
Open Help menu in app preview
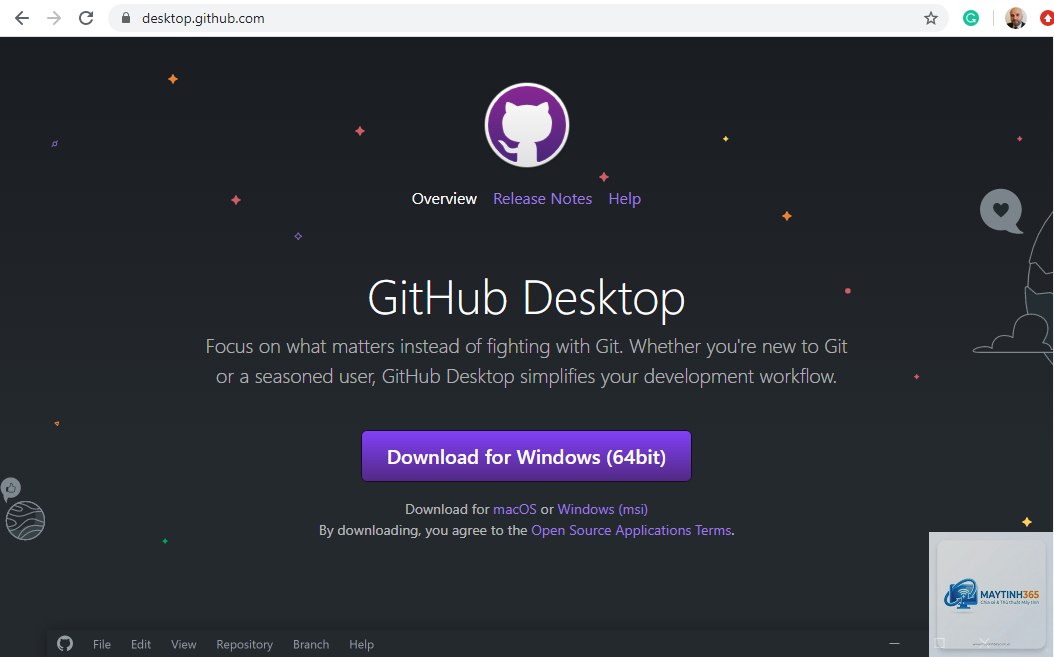pos(362,644)
